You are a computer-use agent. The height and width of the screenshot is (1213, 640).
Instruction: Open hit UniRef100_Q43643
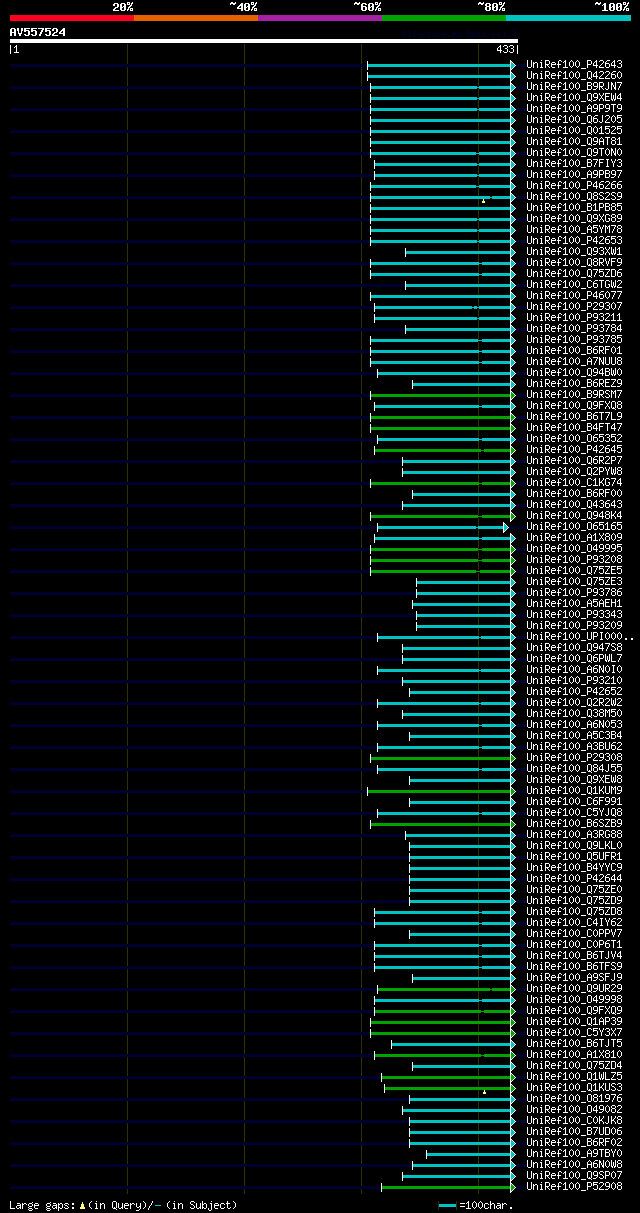(574, 504)
